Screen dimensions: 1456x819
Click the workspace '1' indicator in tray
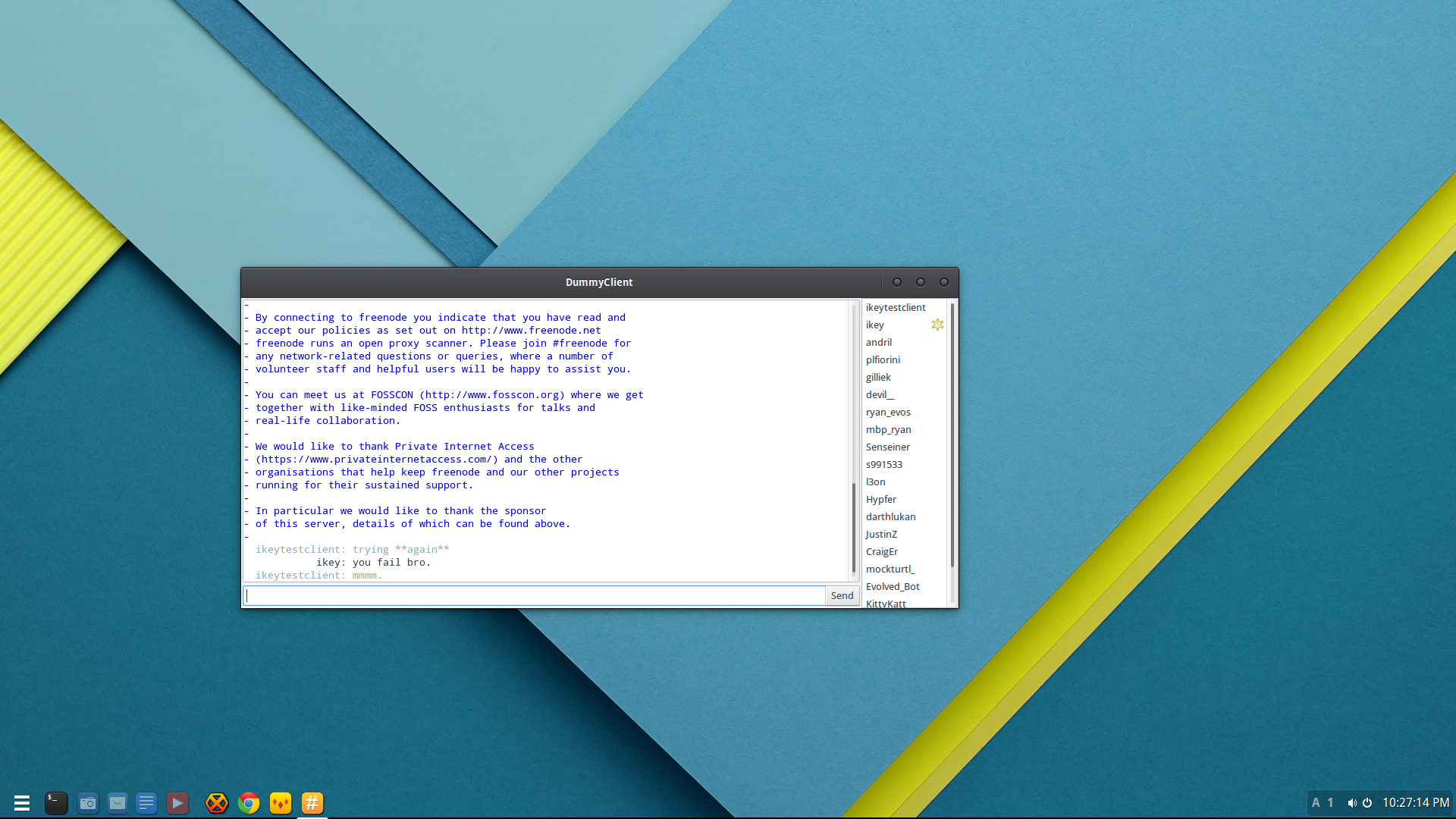1330,802
